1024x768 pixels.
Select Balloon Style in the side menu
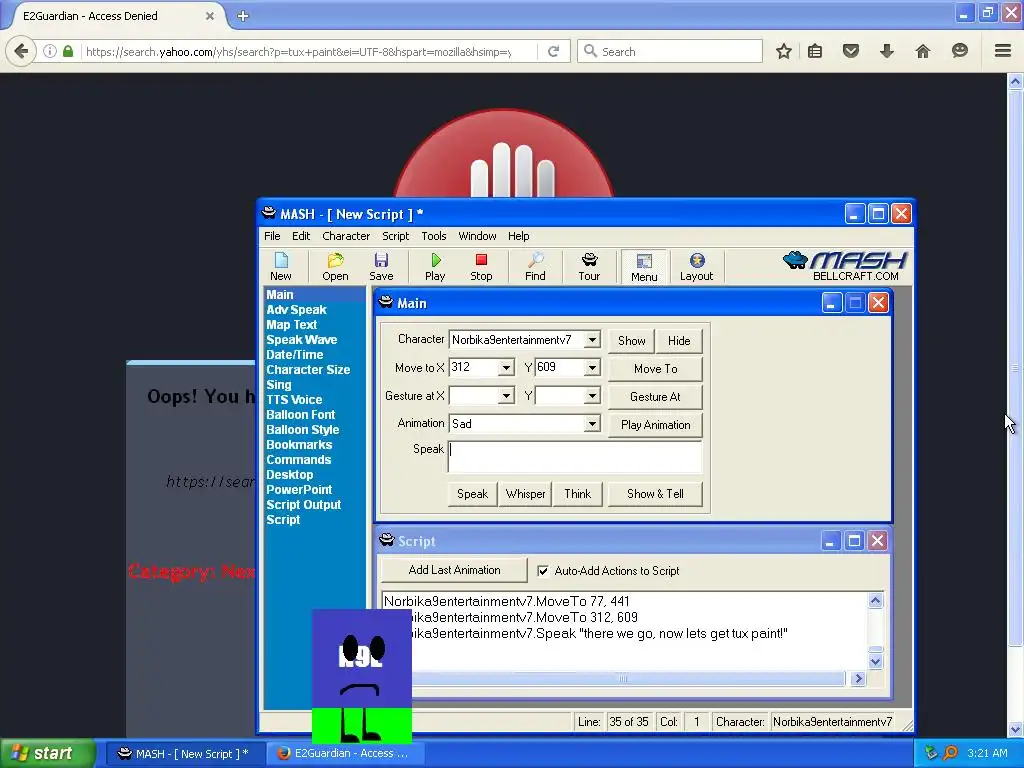302,430
